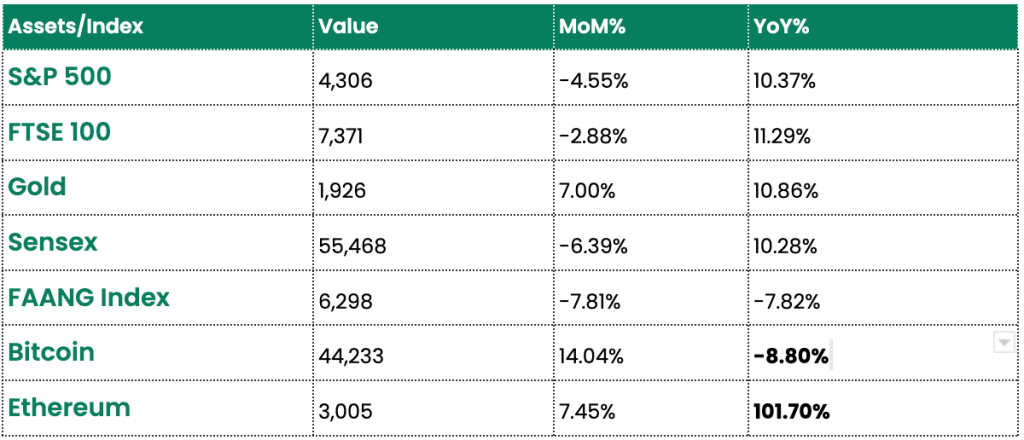Viewport: 1024px width, 440px height.
Task: Select the Bitcoin label cell
Action: coord(159,353)
